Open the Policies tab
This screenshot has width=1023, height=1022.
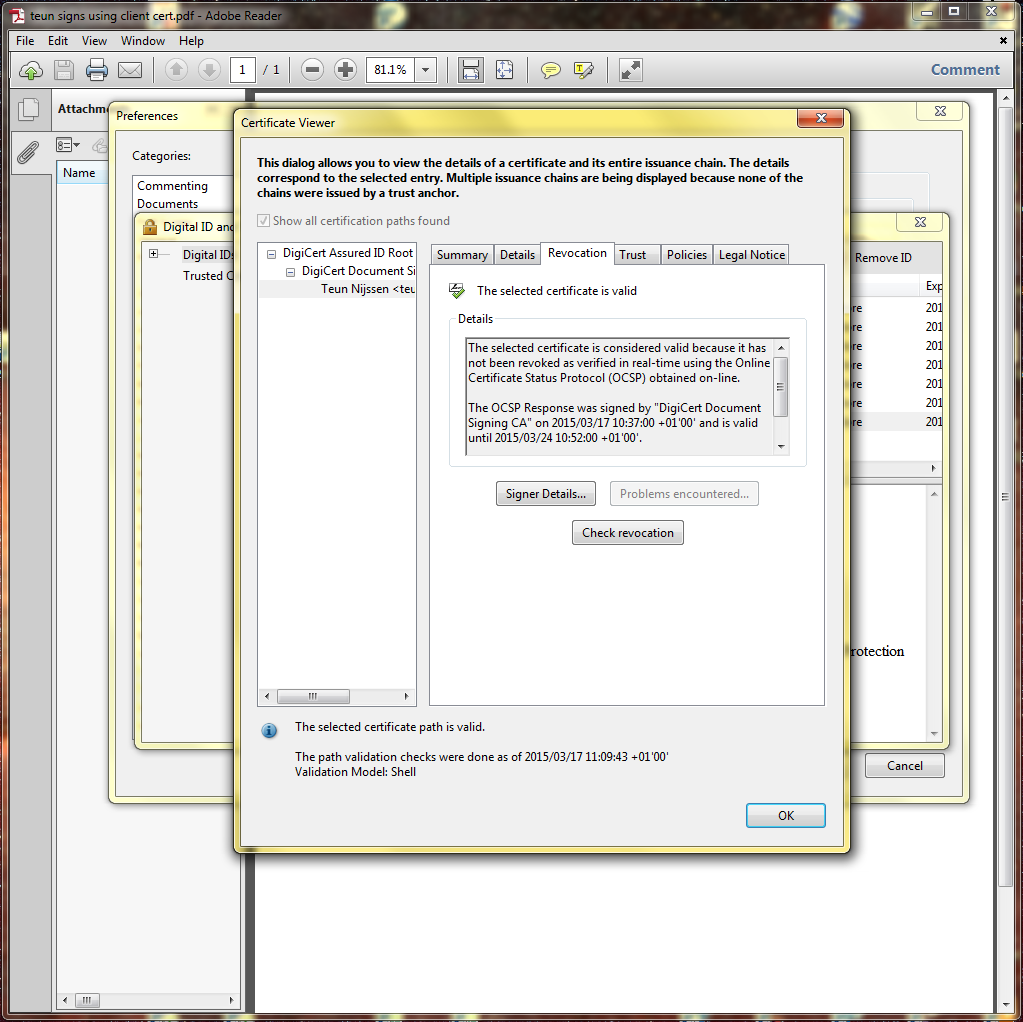coord(687,255)
